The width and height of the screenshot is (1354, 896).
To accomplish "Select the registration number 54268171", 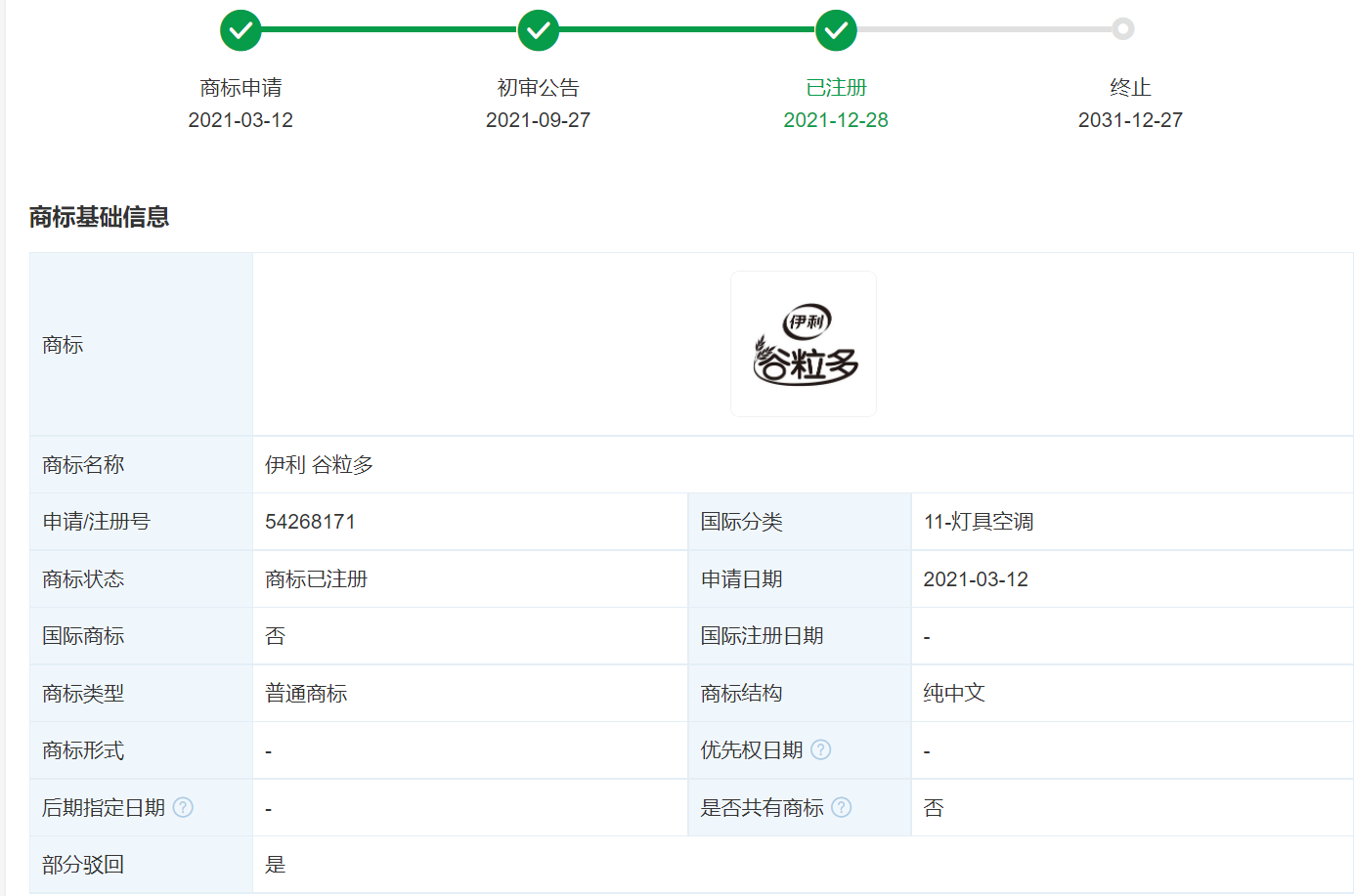I will [x=310, y=522].
